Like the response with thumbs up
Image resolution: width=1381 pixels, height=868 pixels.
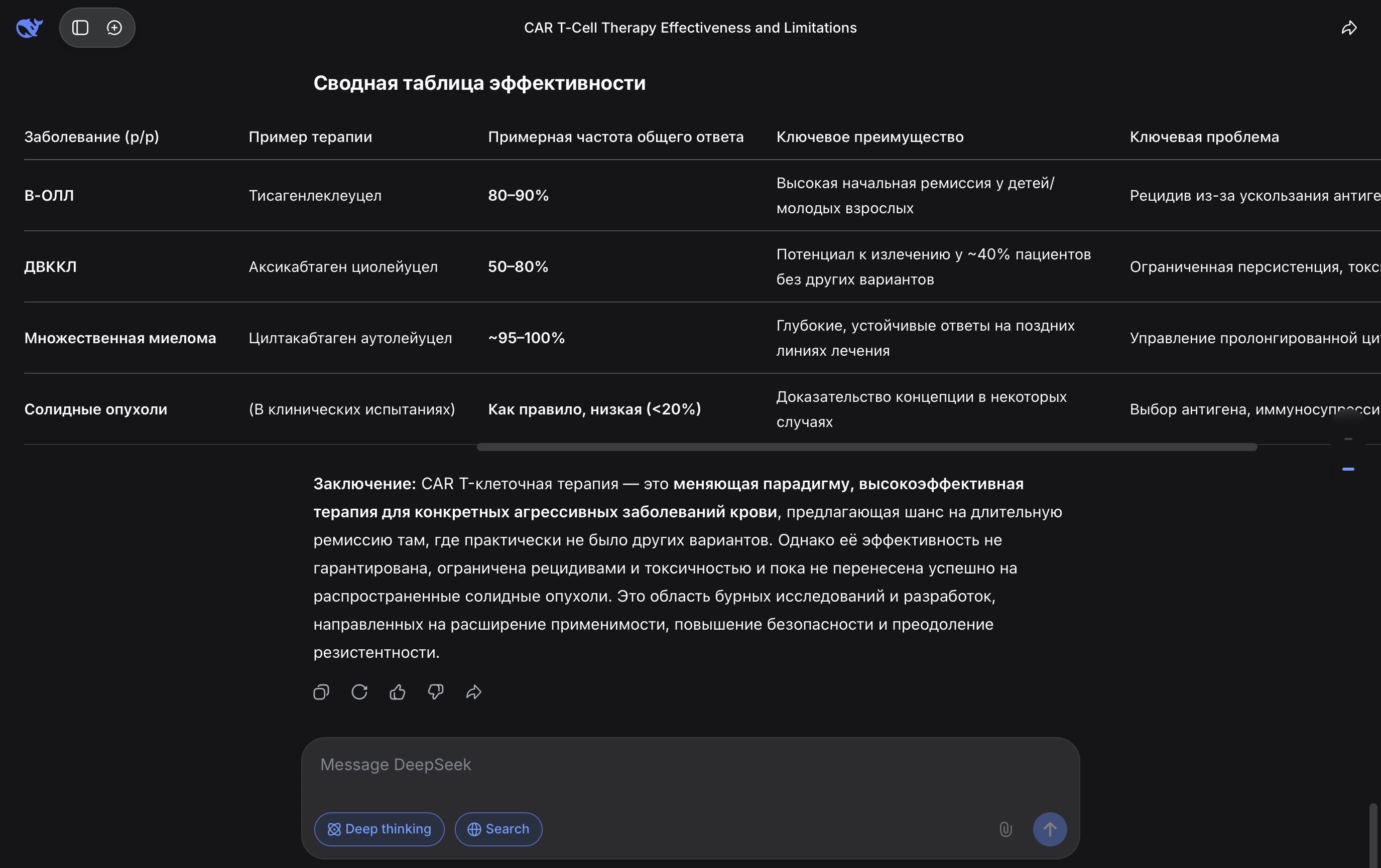(398, 692)
